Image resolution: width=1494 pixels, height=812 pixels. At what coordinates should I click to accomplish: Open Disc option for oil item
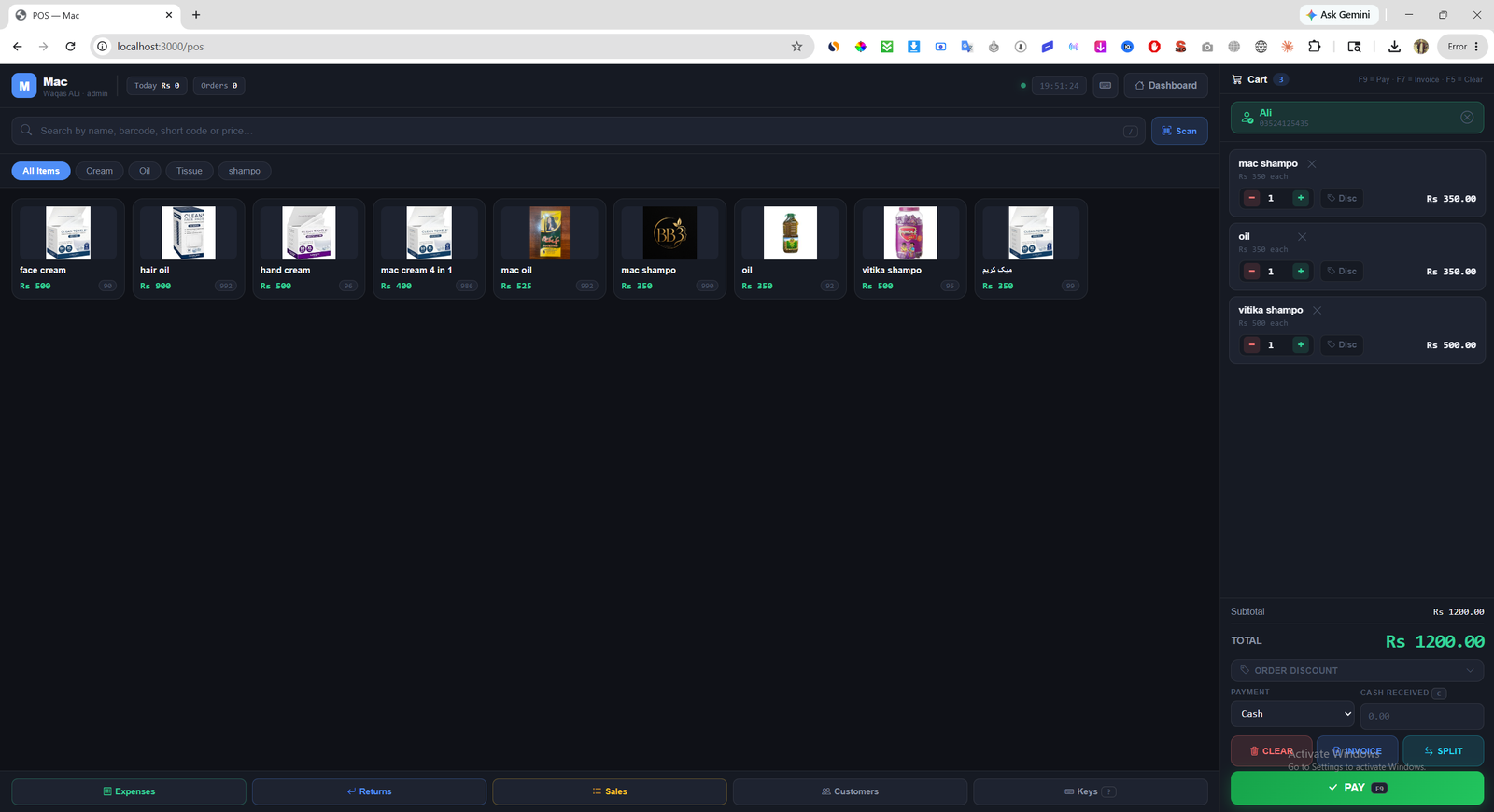pyautogui.click(x=1342, y=272)
